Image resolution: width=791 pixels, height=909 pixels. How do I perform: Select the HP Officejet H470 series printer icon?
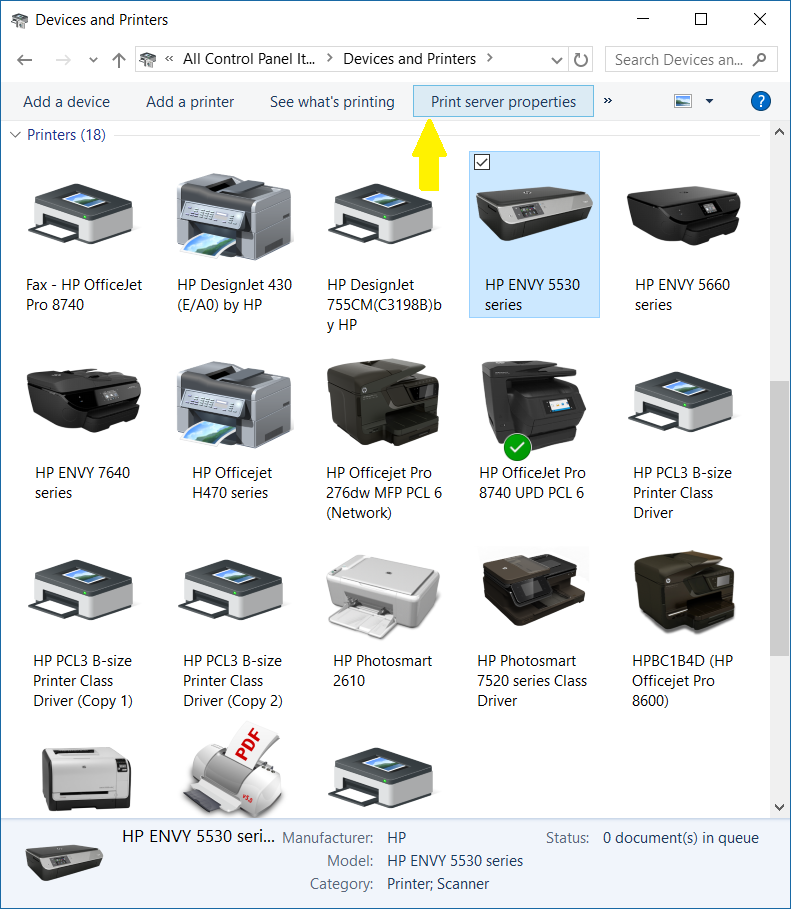pyautogui.click(x=234, y=405)
